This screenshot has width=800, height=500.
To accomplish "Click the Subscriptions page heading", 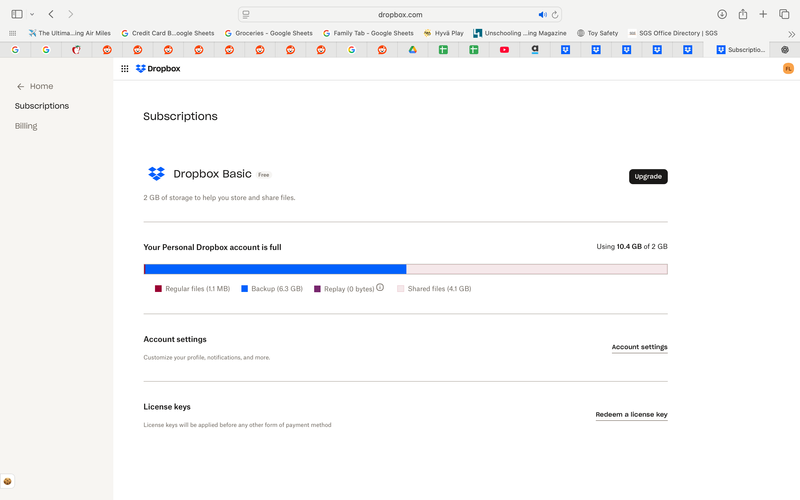I will 180,116.
